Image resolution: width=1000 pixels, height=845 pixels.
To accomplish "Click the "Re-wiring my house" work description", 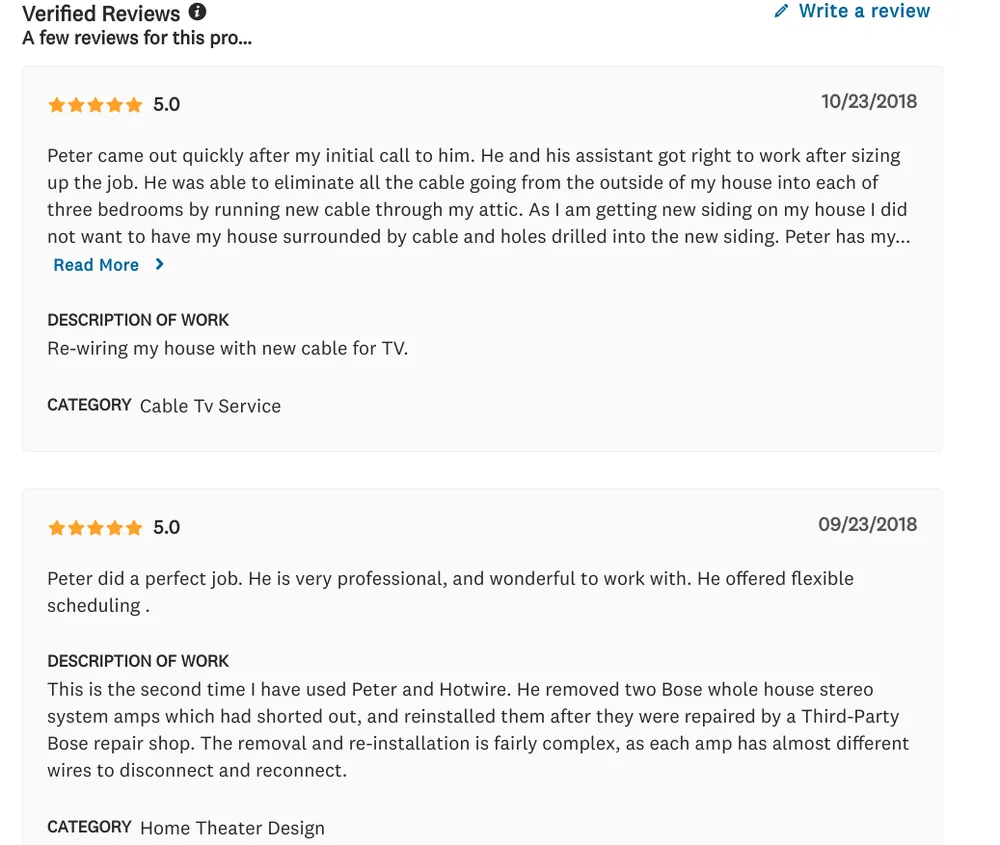I will (x=227, y=349).
